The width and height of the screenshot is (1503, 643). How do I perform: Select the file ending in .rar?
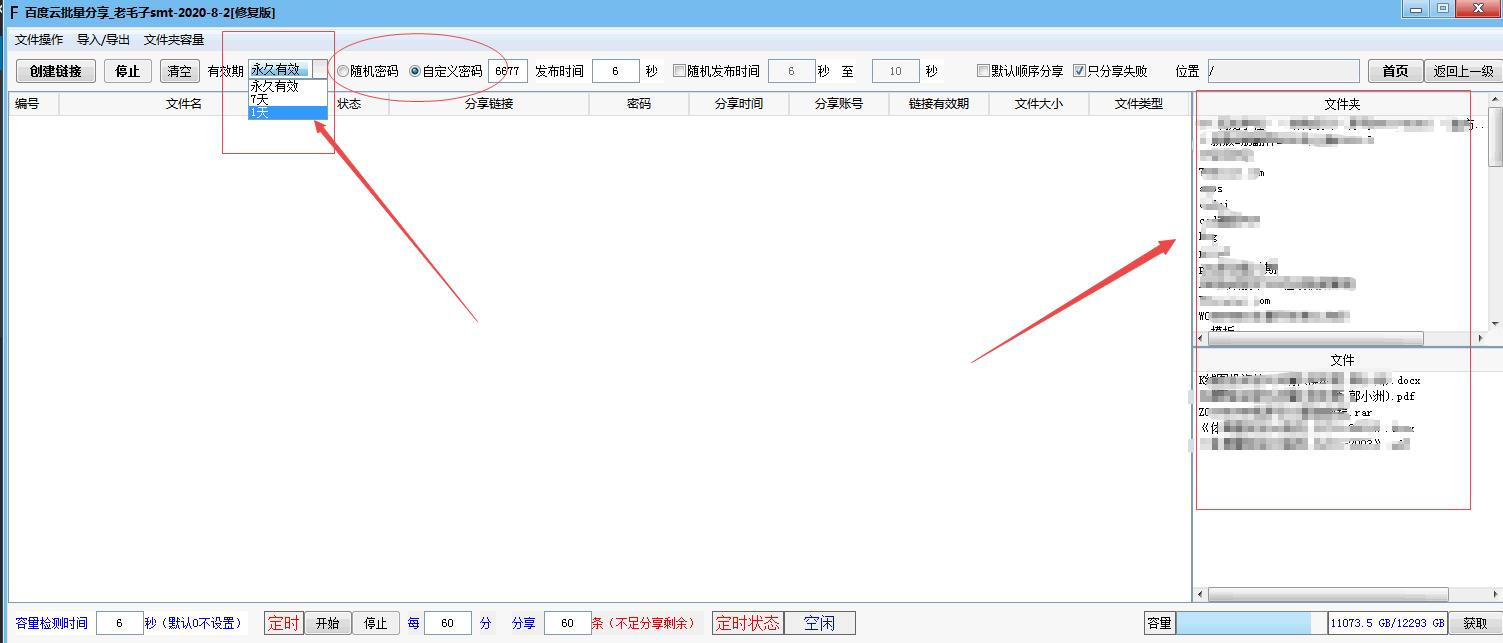[1285, 411]
